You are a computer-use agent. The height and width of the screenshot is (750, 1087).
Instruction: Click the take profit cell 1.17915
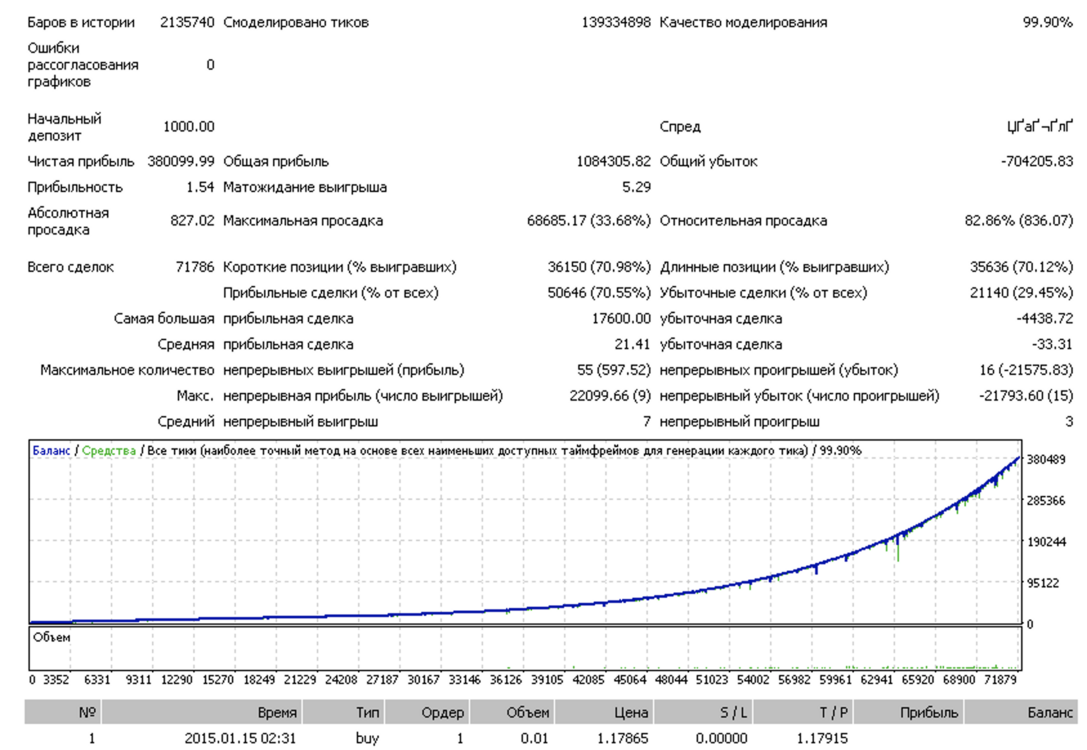821,738
